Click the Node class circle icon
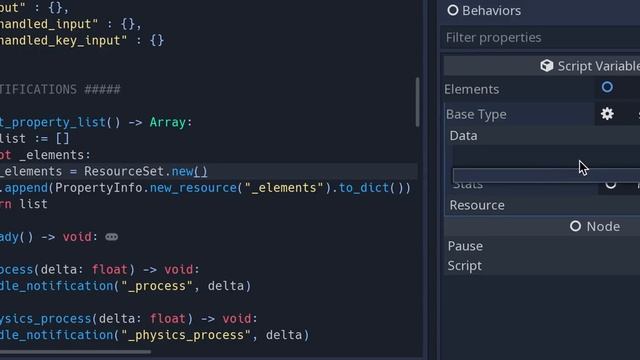The image size is (640, 360). tap(576, 226)
